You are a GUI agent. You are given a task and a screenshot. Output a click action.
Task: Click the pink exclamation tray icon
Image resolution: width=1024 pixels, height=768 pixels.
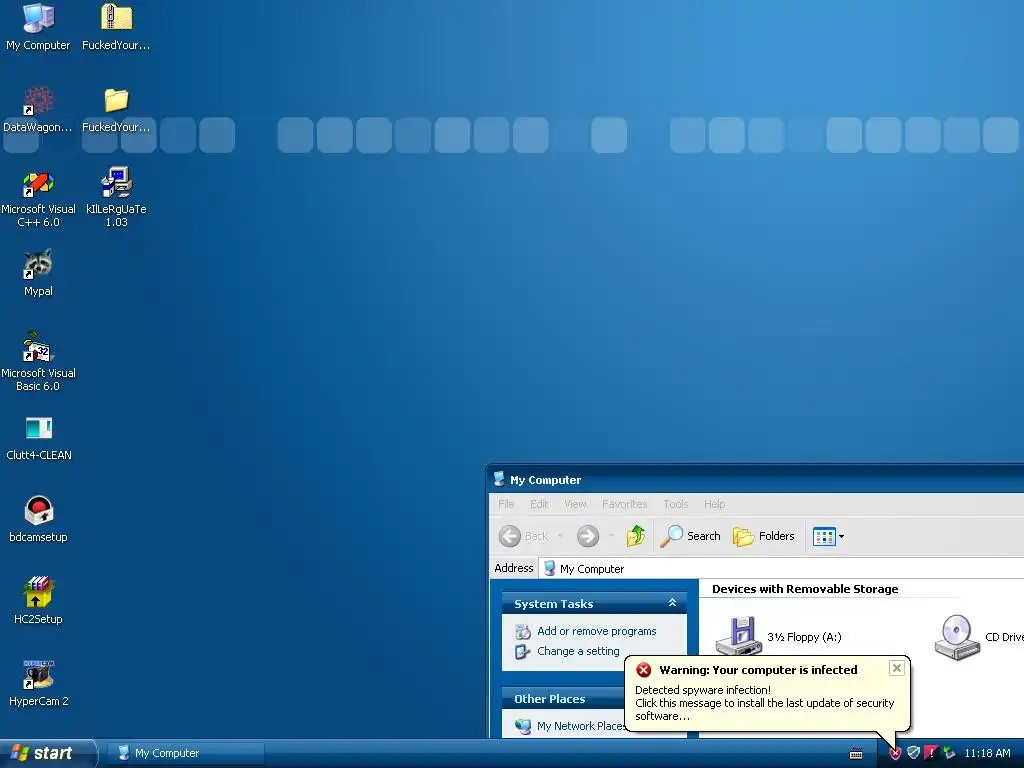click(931, 753)
